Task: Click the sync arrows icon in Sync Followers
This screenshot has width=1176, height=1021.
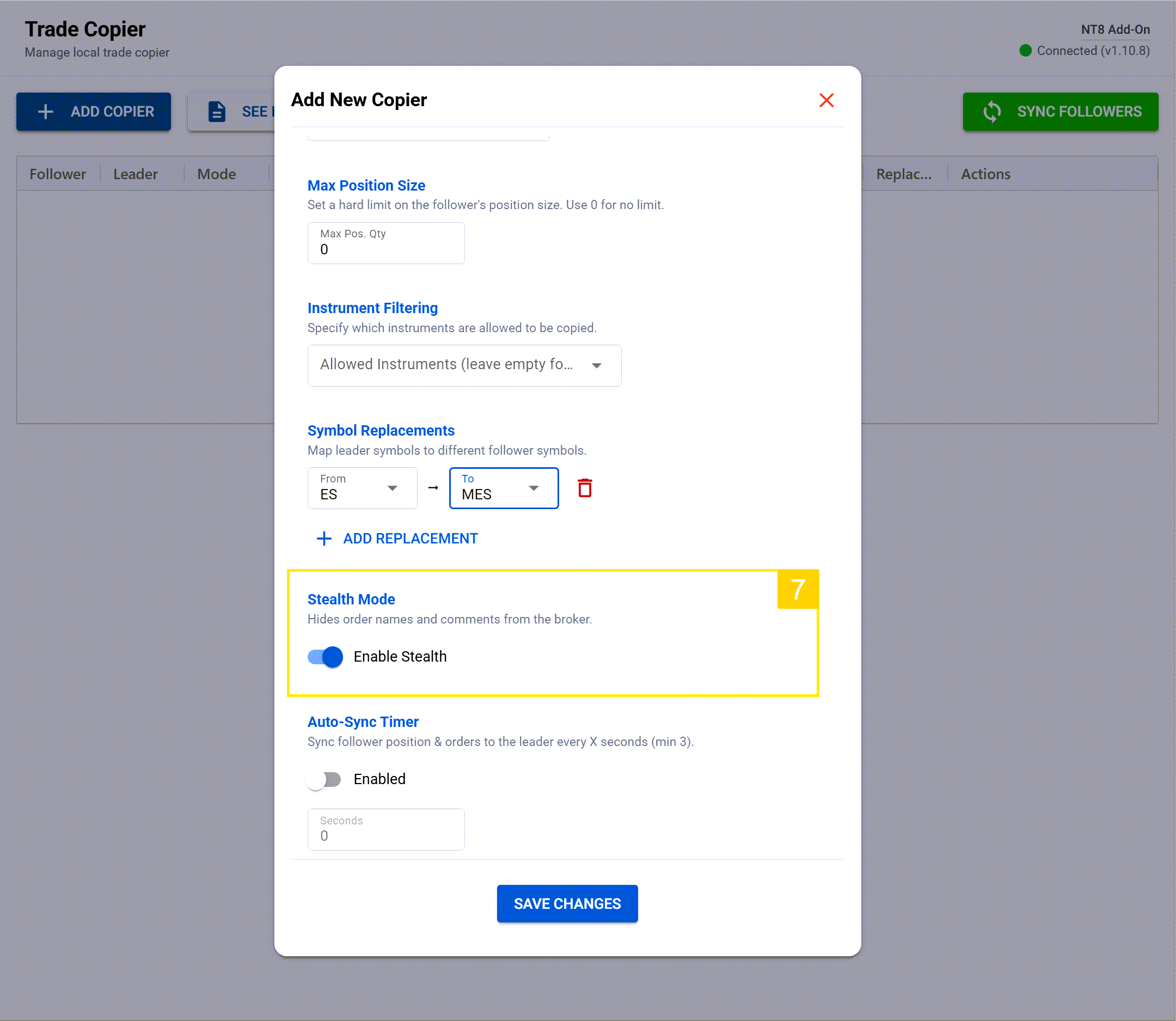Action: pos(992,112)
